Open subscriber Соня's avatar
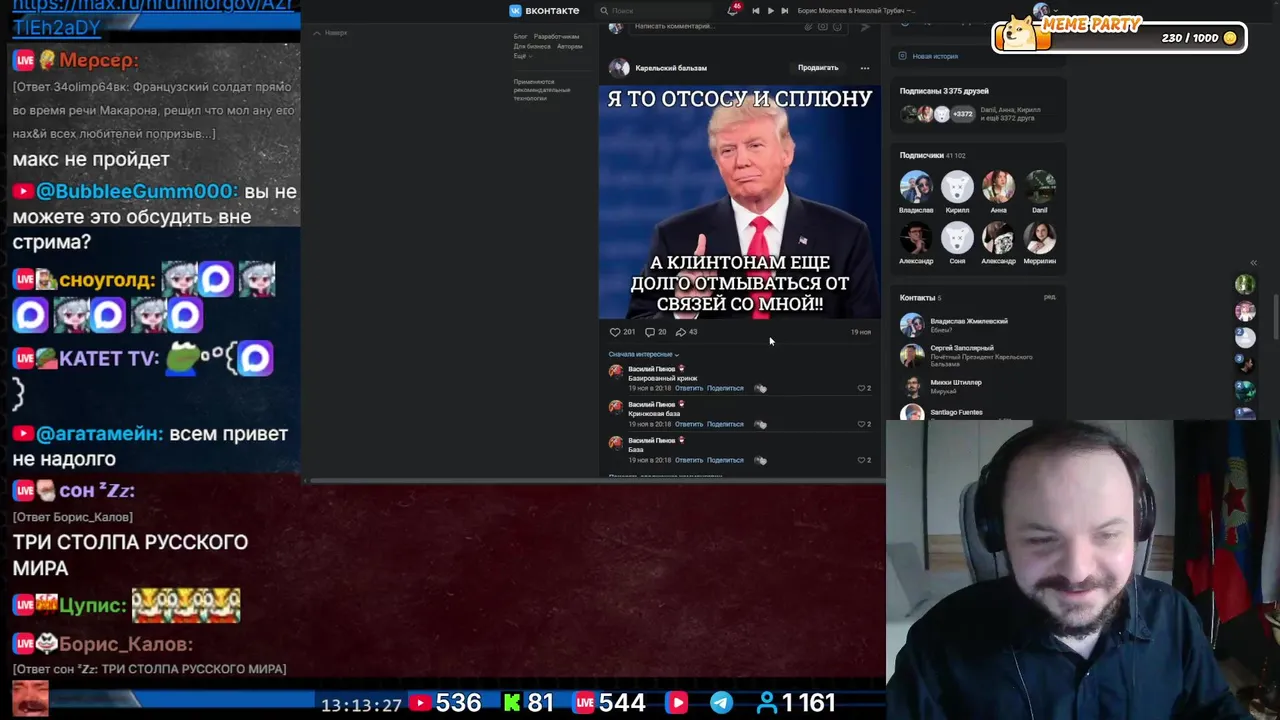The image size is (1280, 720). 957,238
